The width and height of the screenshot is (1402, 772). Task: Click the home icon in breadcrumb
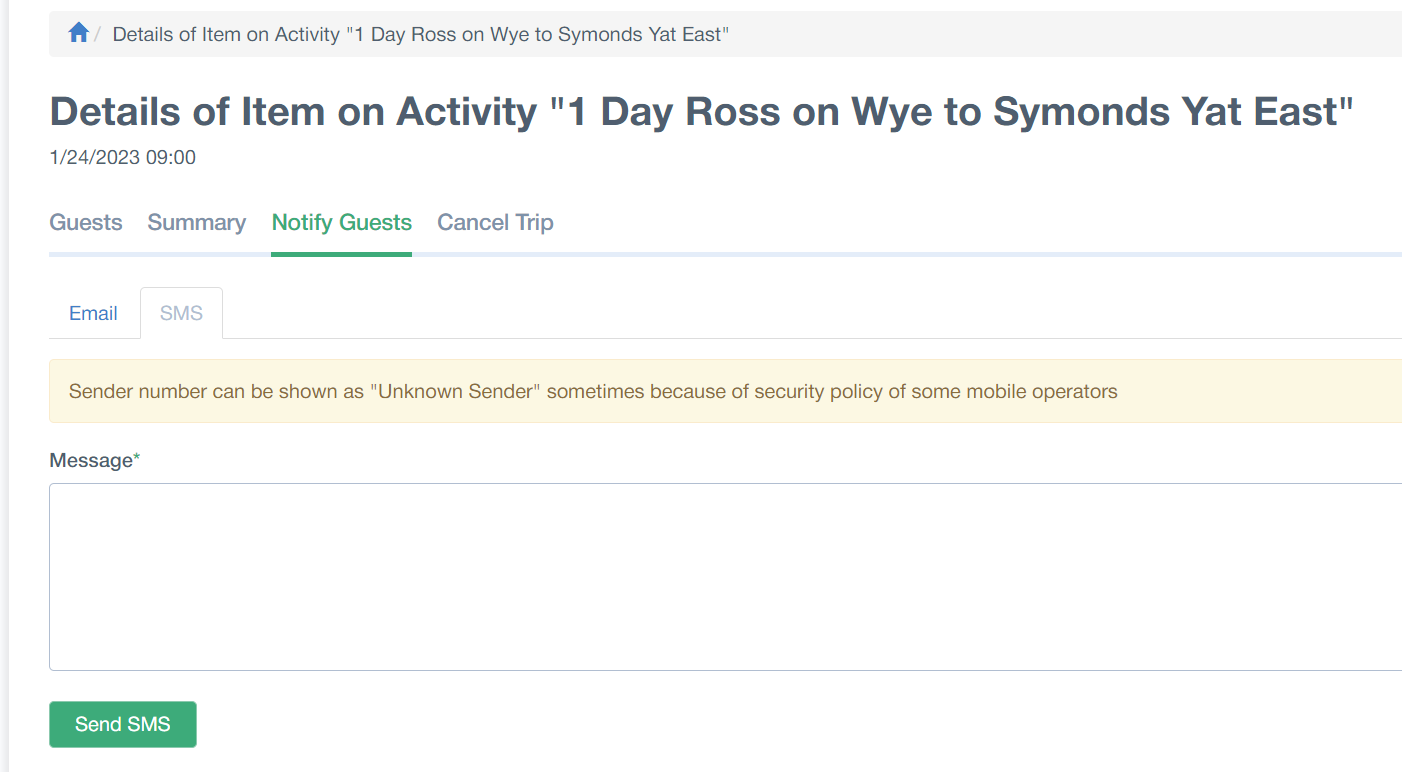coord(79,34)
